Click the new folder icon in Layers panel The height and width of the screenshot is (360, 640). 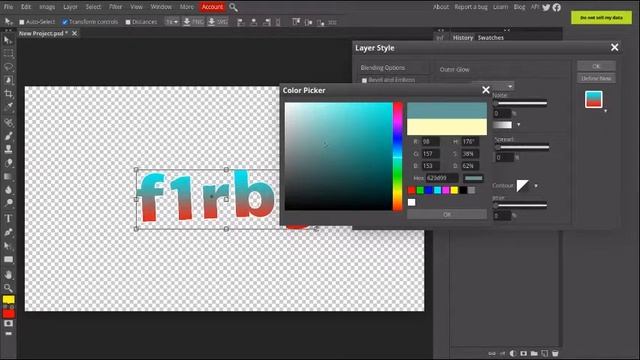click(x=534, y=353)
